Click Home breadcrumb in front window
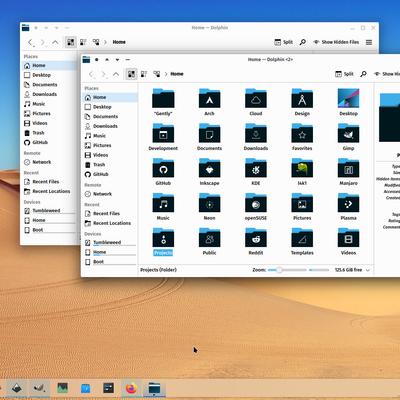400x400 pixels. 177,74
